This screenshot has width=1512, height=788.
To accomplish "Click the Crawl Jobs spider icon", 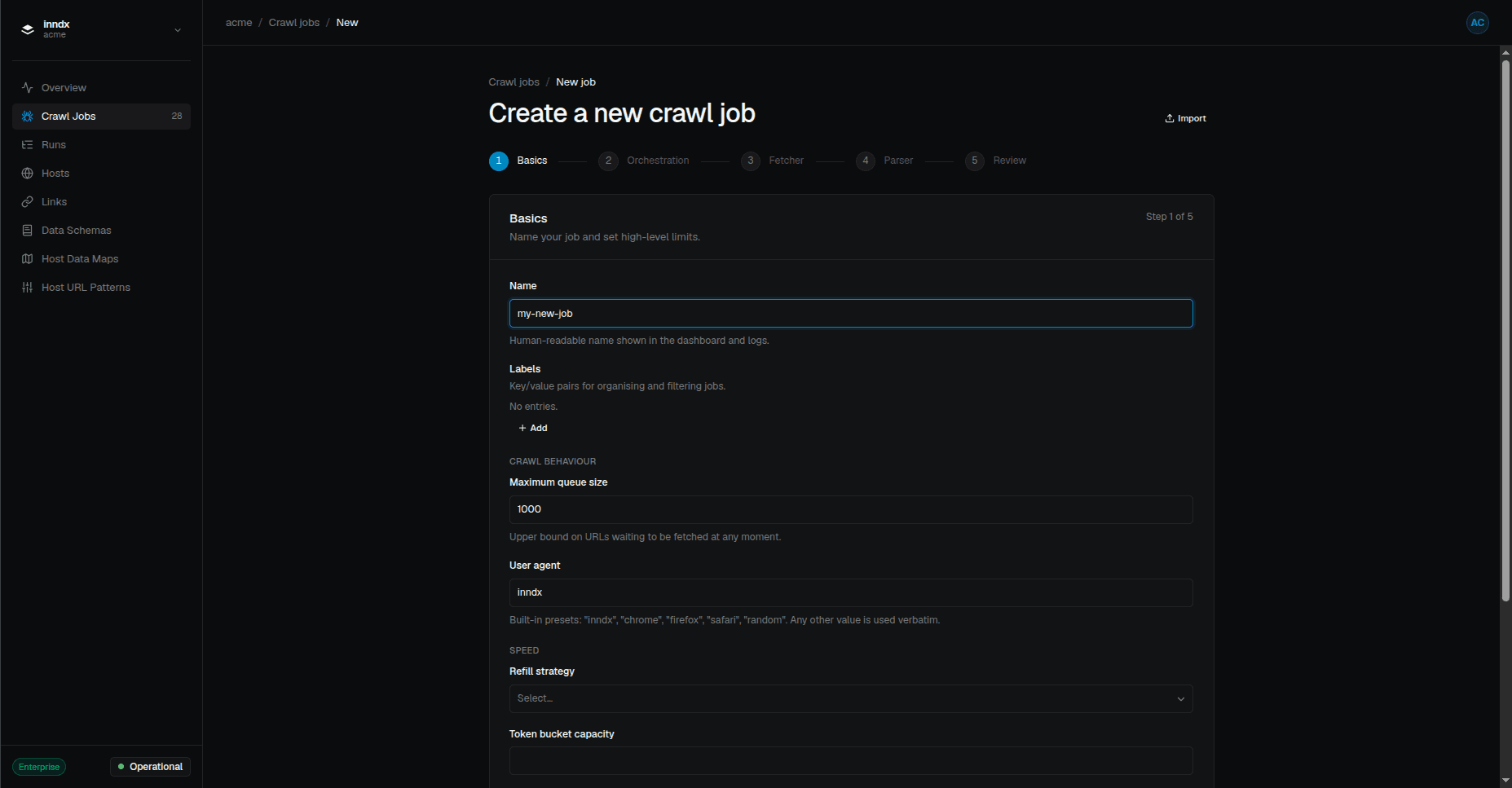I will pyautogui.click(x=27, y=117).
